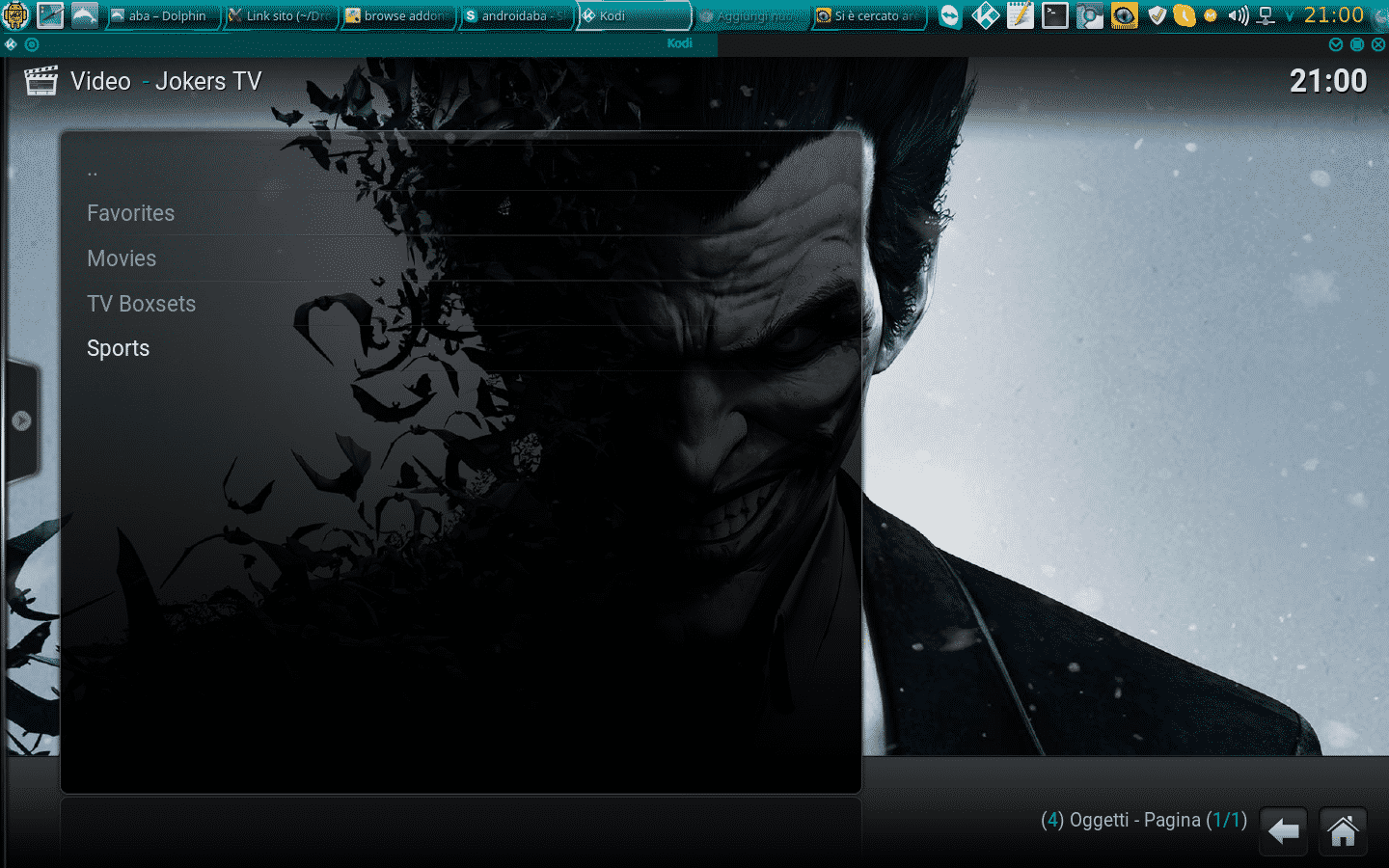Switch to the browse addons taskbar window
Screen dimensions: 1389x868
coord(395,15)
